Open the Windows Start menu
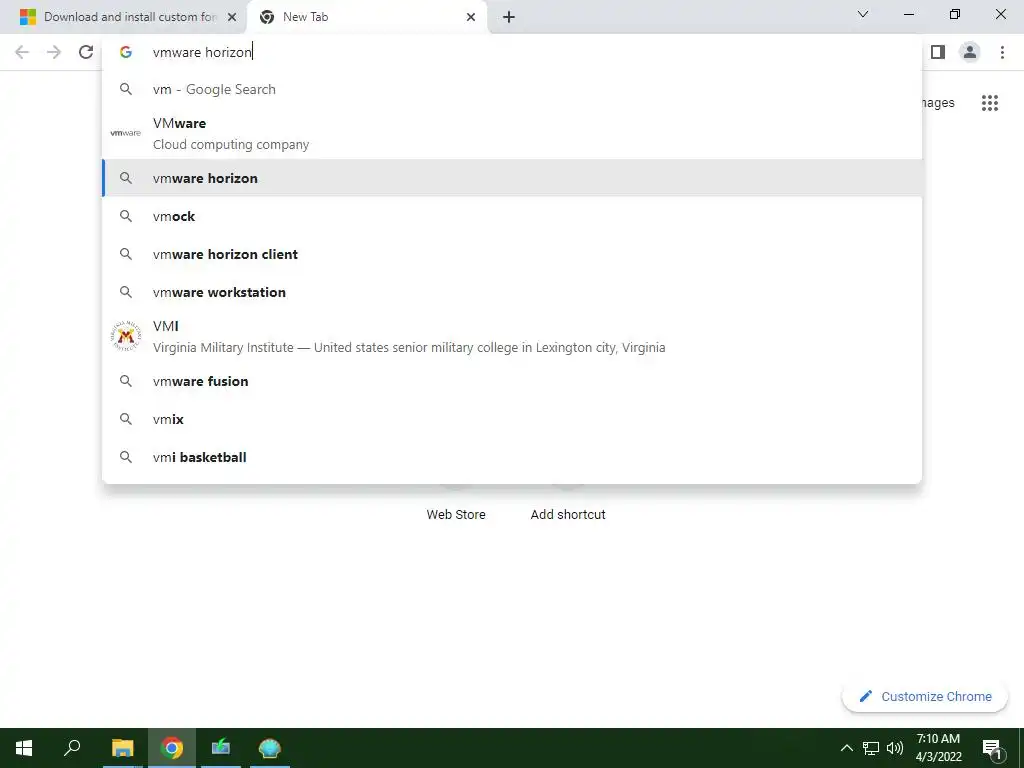This screenshot has width=1024, height=768. (24, 748)
